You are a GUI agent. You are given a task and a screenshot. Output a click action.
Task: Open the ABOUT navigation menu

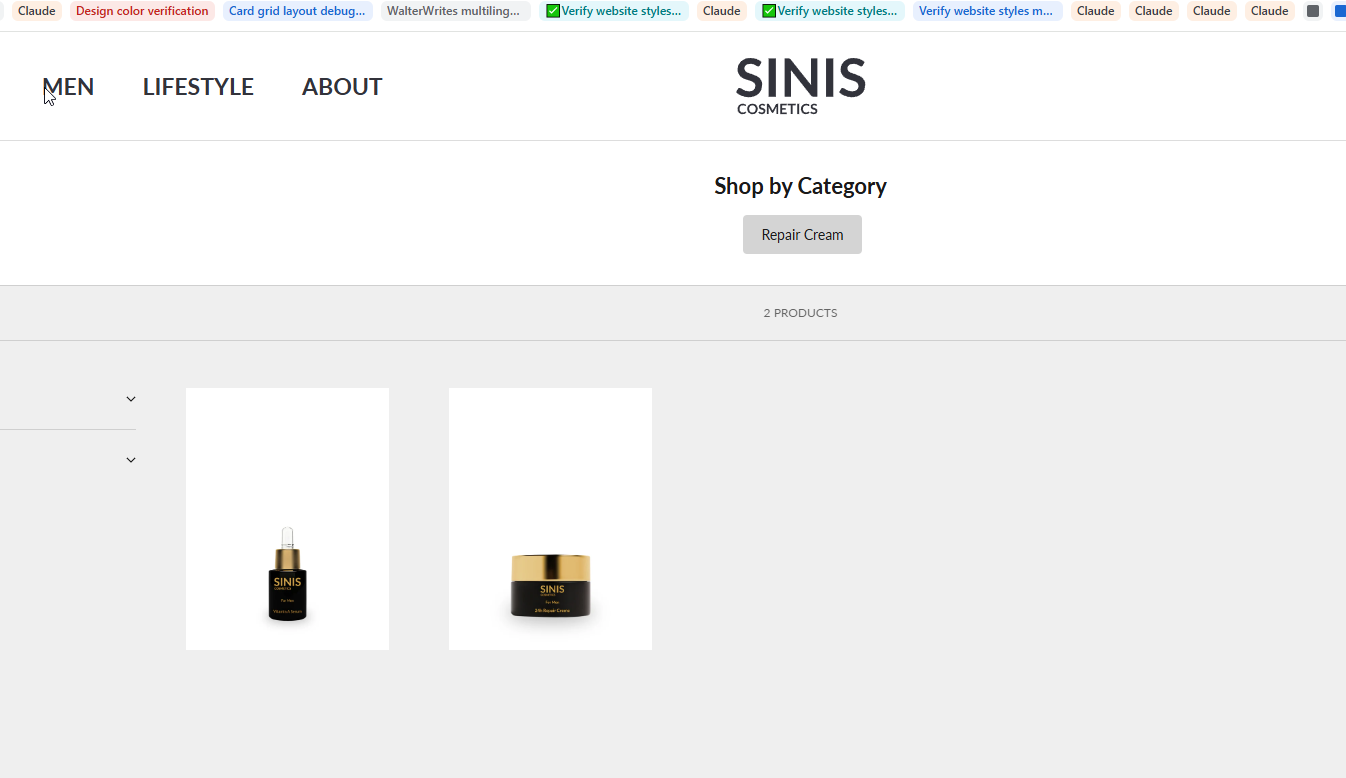click(x=342, y=87)
